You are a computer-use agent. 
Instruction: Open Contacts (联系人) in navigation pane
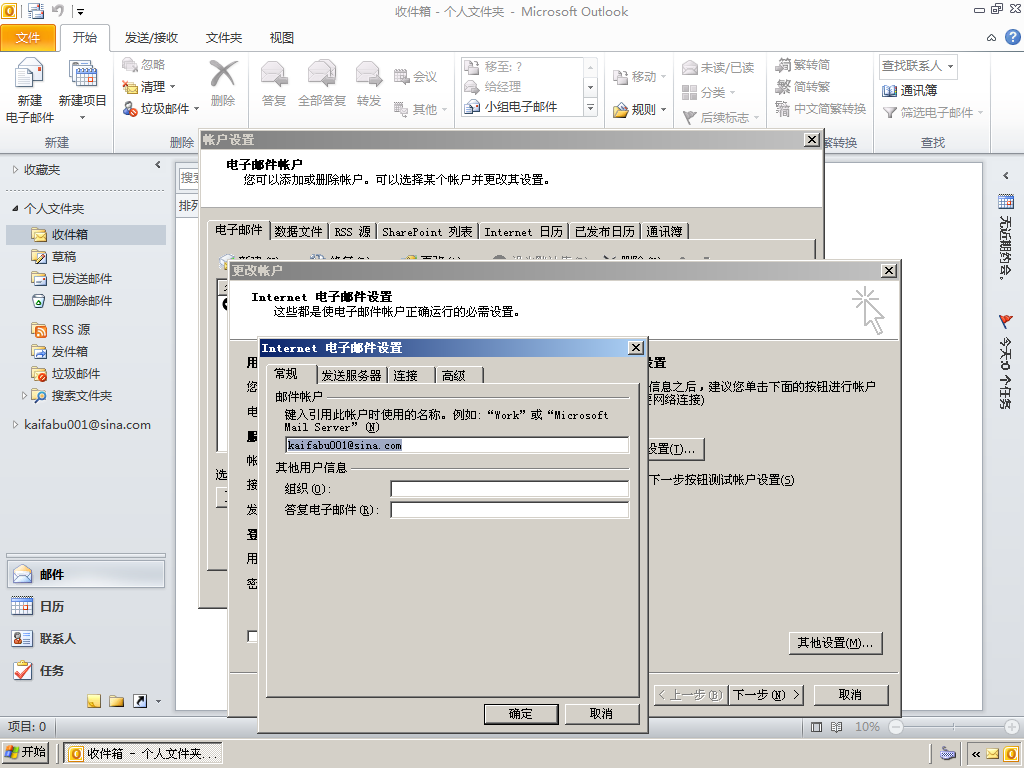pyautogui.click(x=86, y=639)
